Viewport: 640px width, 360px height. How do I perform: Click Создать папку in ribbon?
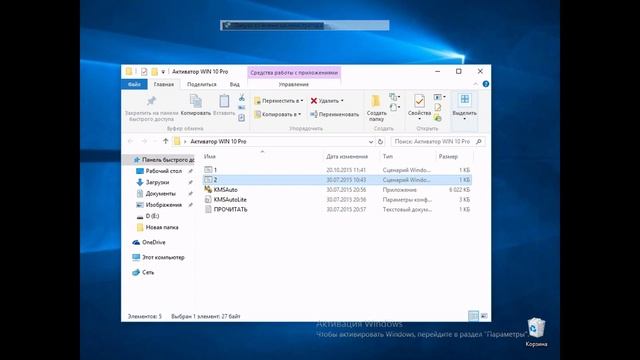click(x=376, y=108)
